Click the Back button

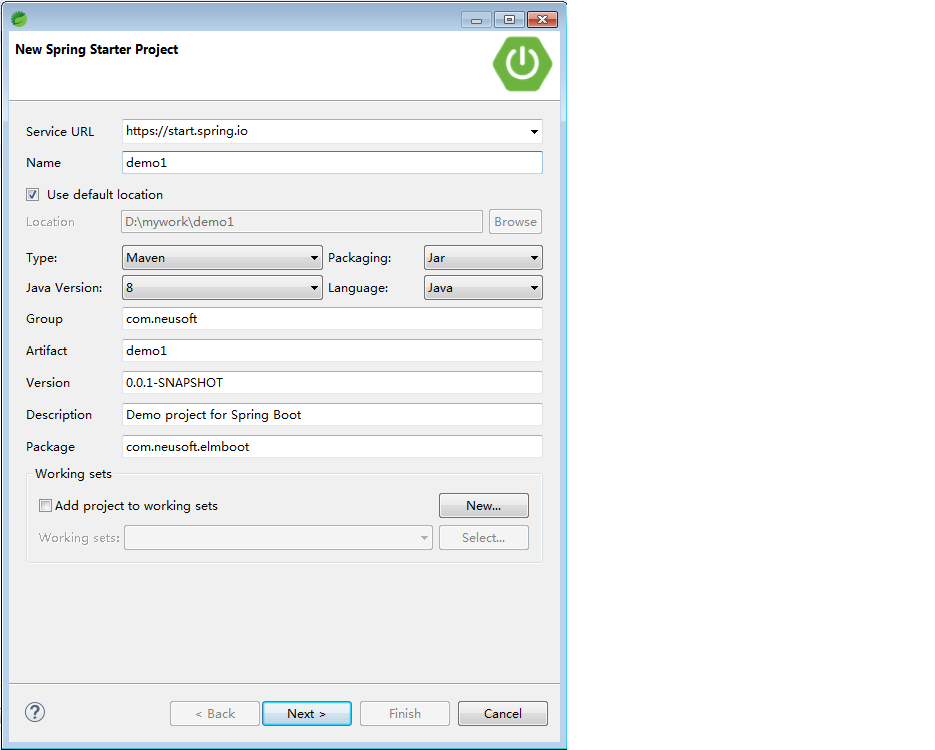(215, 714)
